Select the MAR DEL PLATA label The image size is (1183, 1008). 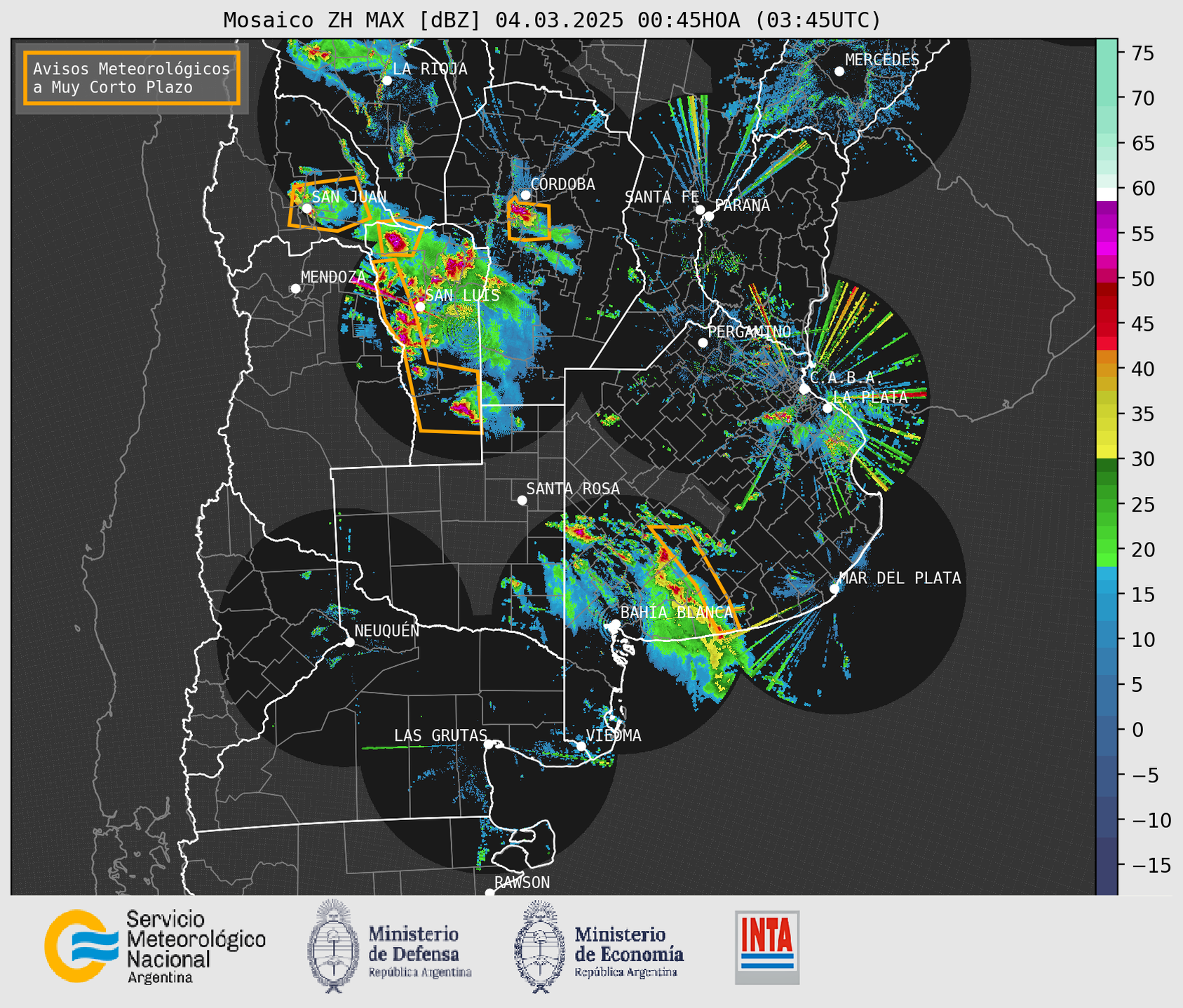tap(900, 578)
